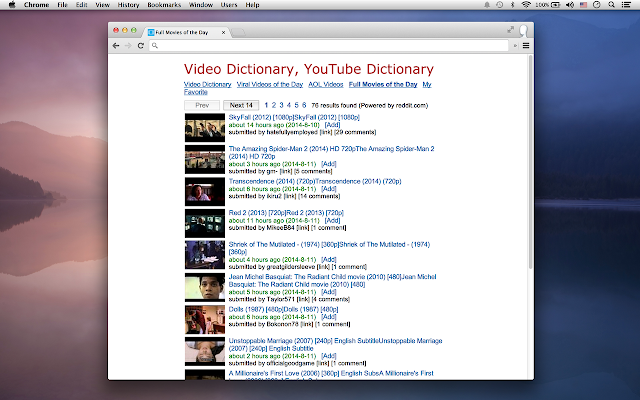Open the View menu
640x400 pixels.
click(102, 5)
